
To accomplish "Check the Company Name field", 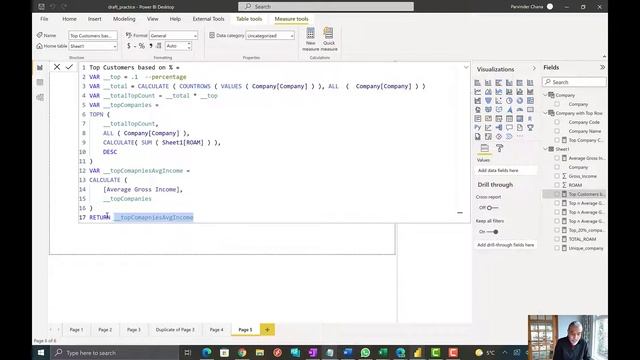I will click(557, 131).
